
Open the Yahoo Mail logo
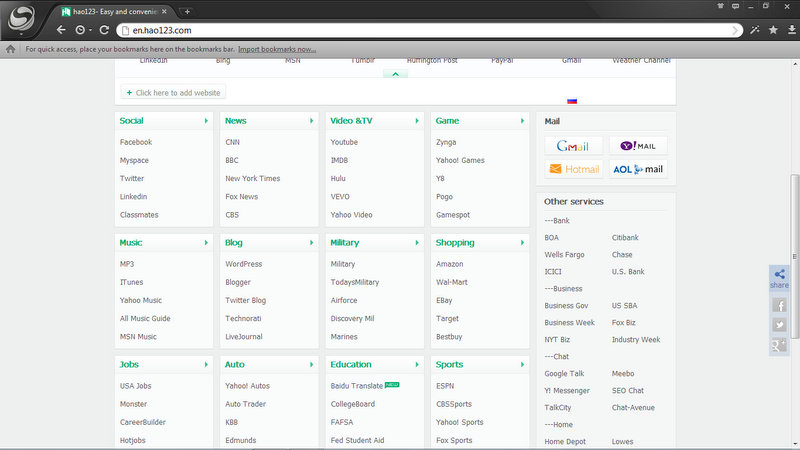(x=638, y=146)
